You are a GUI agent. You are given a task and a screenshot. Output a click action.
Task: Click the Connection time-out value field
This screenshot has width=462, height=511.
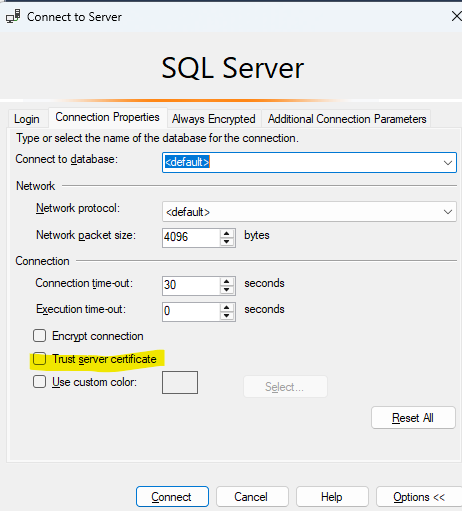pyautogui.click(x=191, y=285)
